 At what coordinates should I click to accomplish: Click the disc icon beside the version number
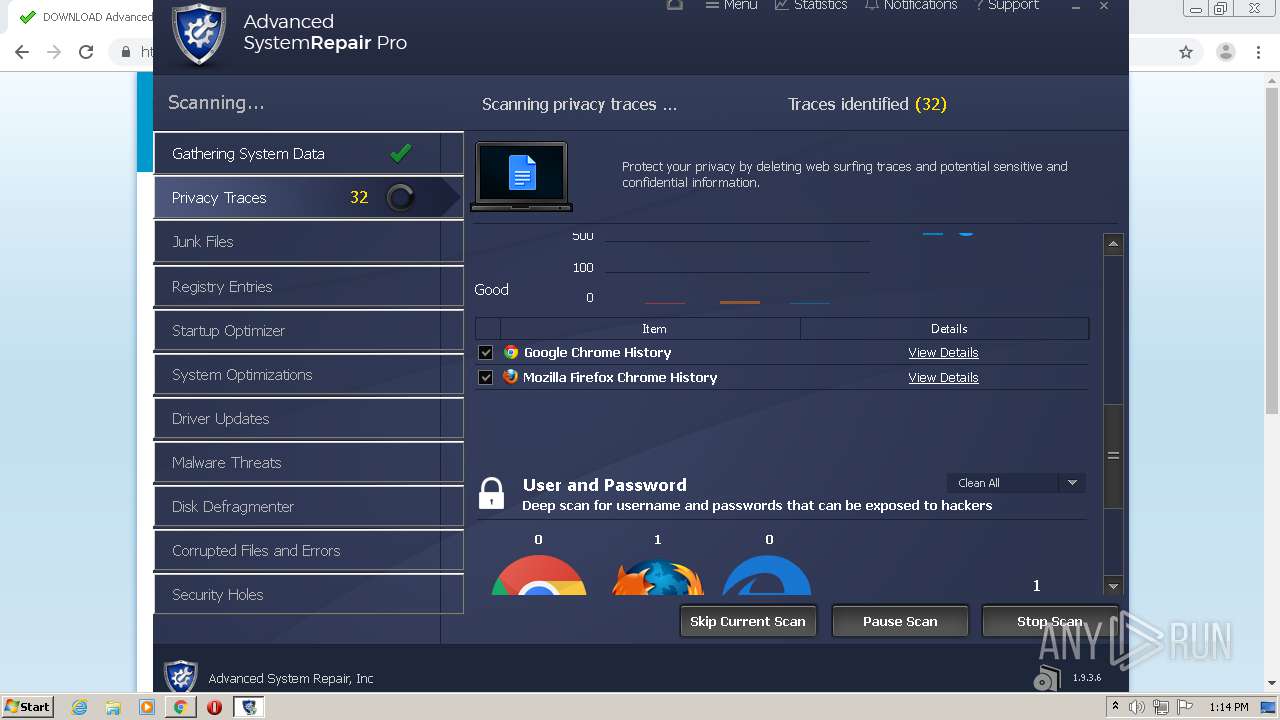pyautogui.click(x=1047, y=678)
